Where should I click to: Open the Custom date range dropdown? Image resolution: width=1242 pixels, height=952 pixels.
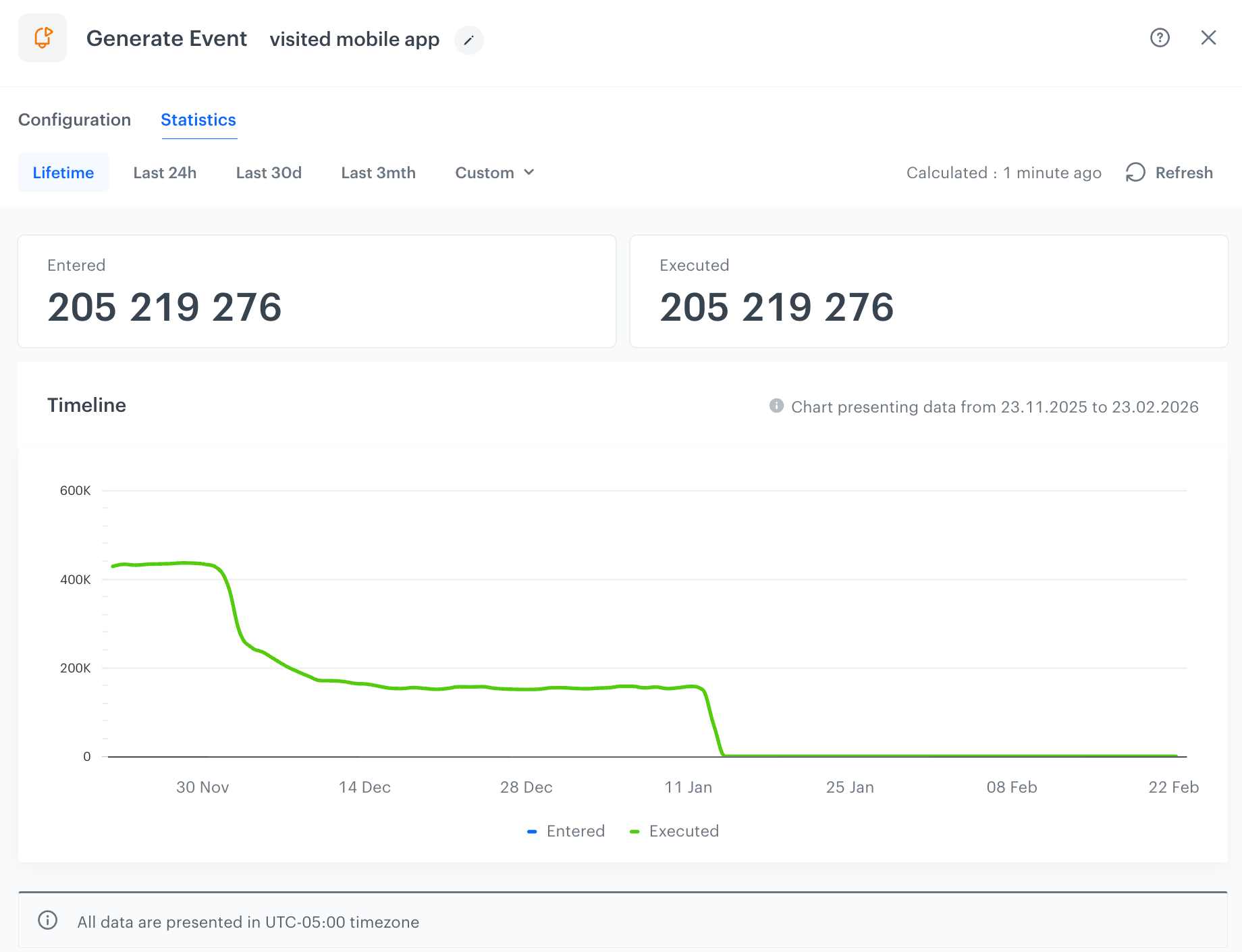click(x=494, y=172)
